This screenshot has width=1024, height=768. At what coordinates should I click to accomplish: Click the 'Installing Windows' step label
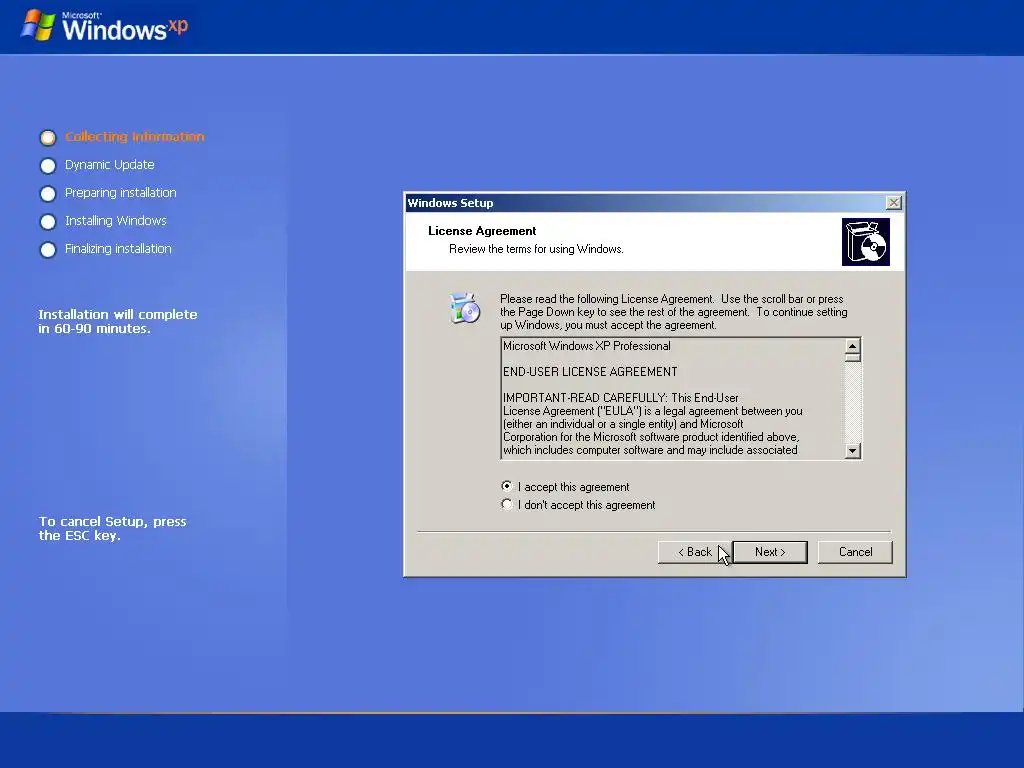116,221
